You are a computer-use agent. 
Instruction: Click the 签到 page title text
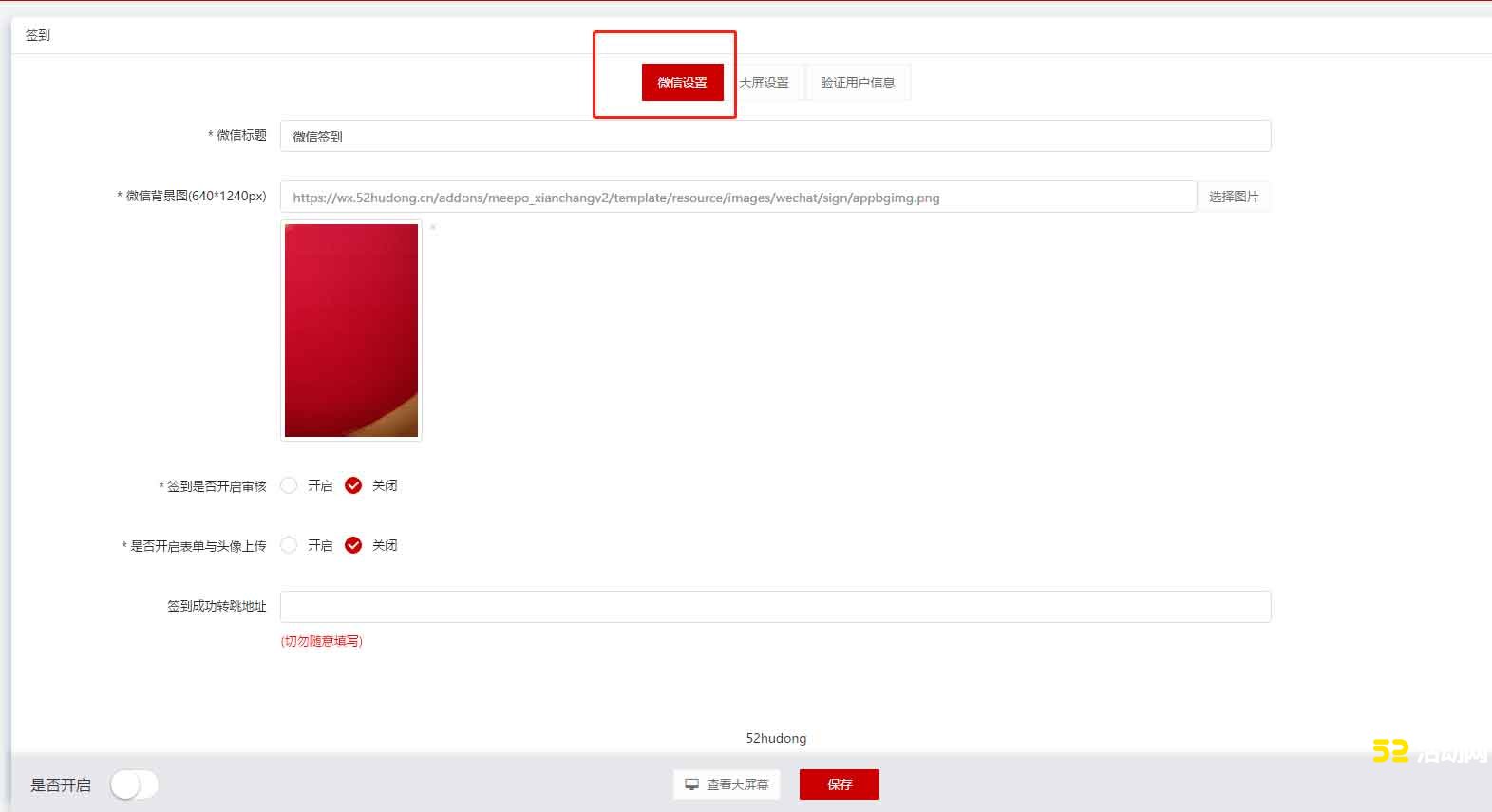pyautogui.click(x=38, y=35)
